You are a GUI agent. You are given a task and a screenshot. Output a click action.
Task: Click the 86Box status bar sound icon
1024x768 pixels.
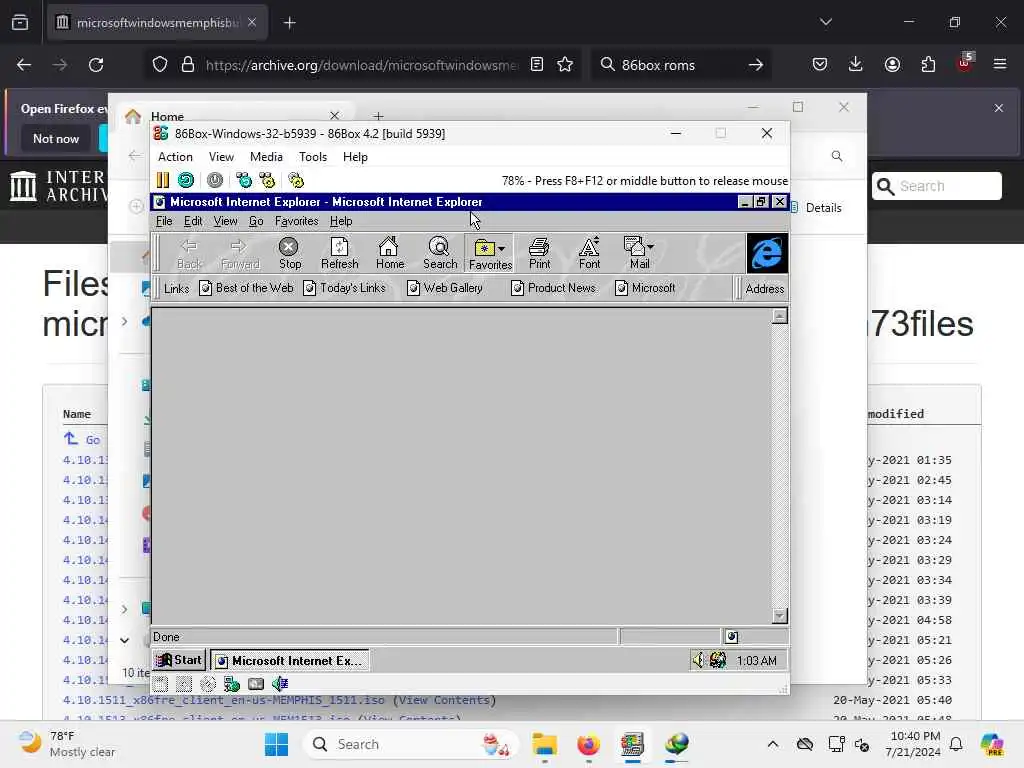[280, 684]
